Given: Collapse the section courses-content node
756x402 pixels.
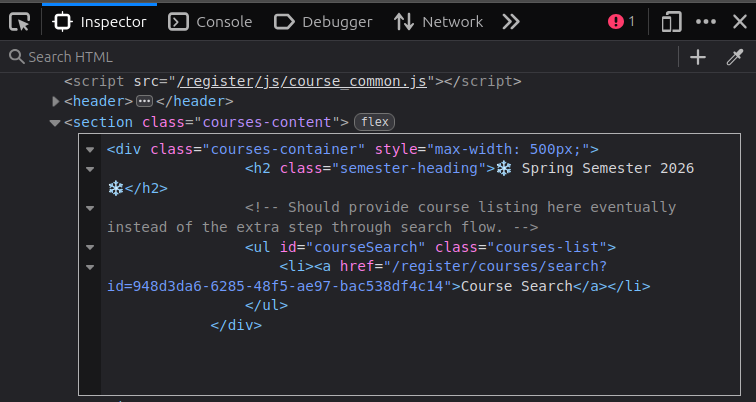Looking at the screenshot, I should tap(55, 122).
